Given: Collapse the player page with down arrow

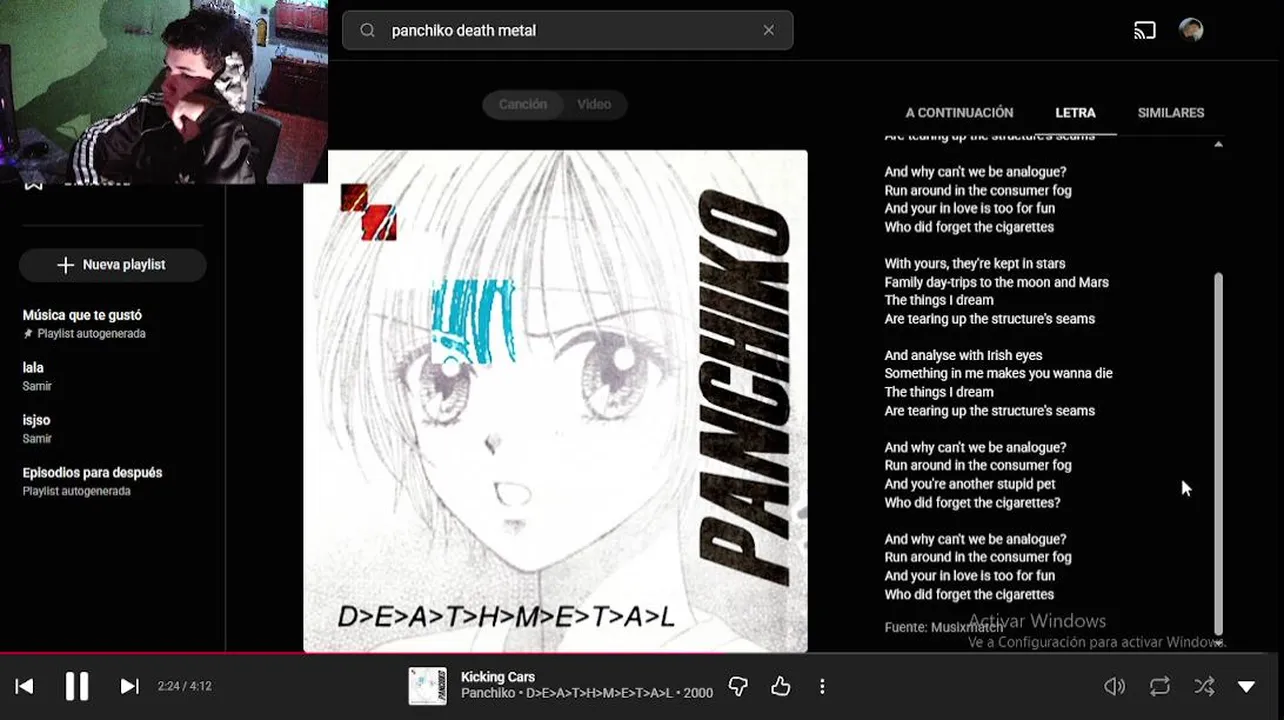Looking at the screenshot, I should [x=1246, y=686].
